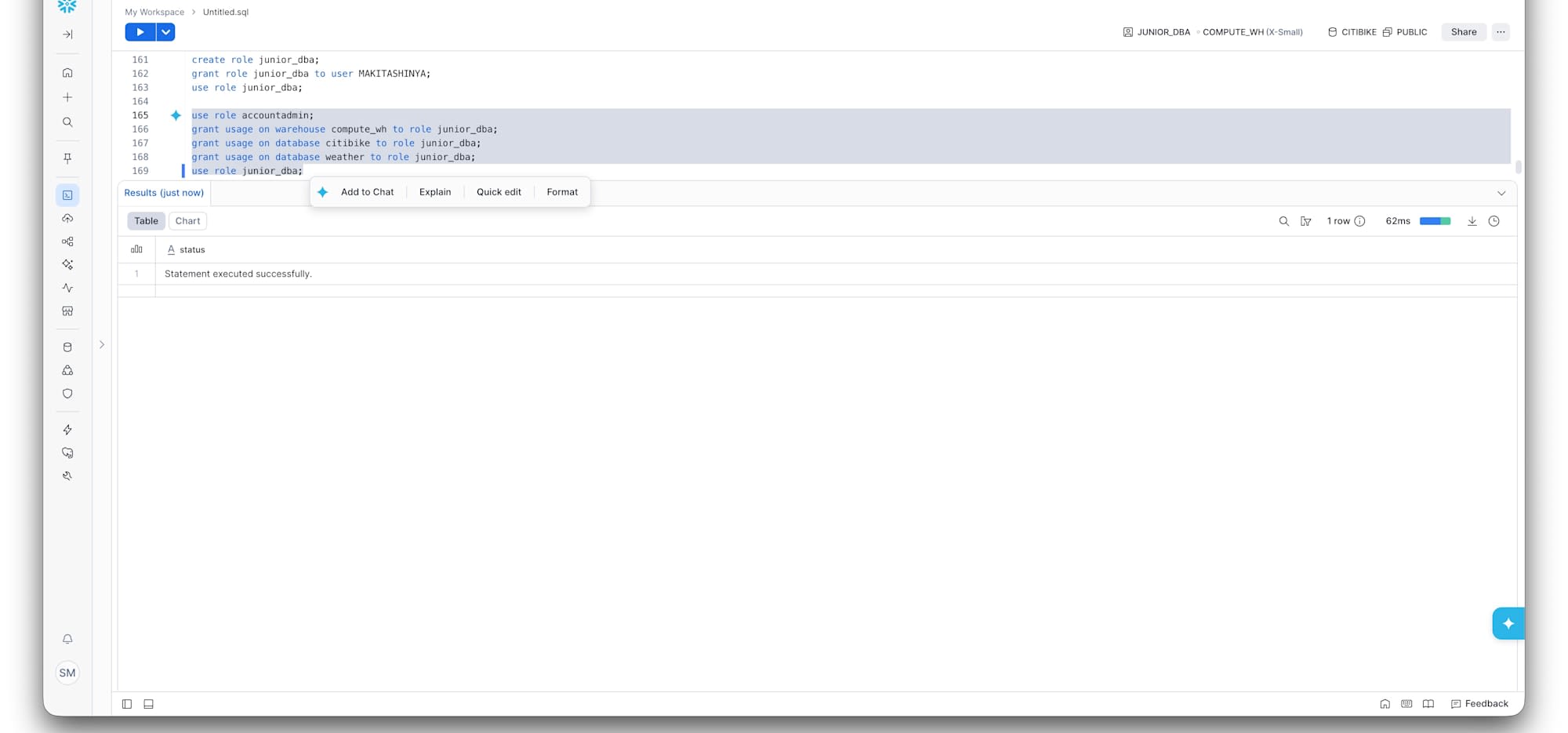
Task: Open the wrench Admin icon in sidebar
Action: (x=67, y=476)
